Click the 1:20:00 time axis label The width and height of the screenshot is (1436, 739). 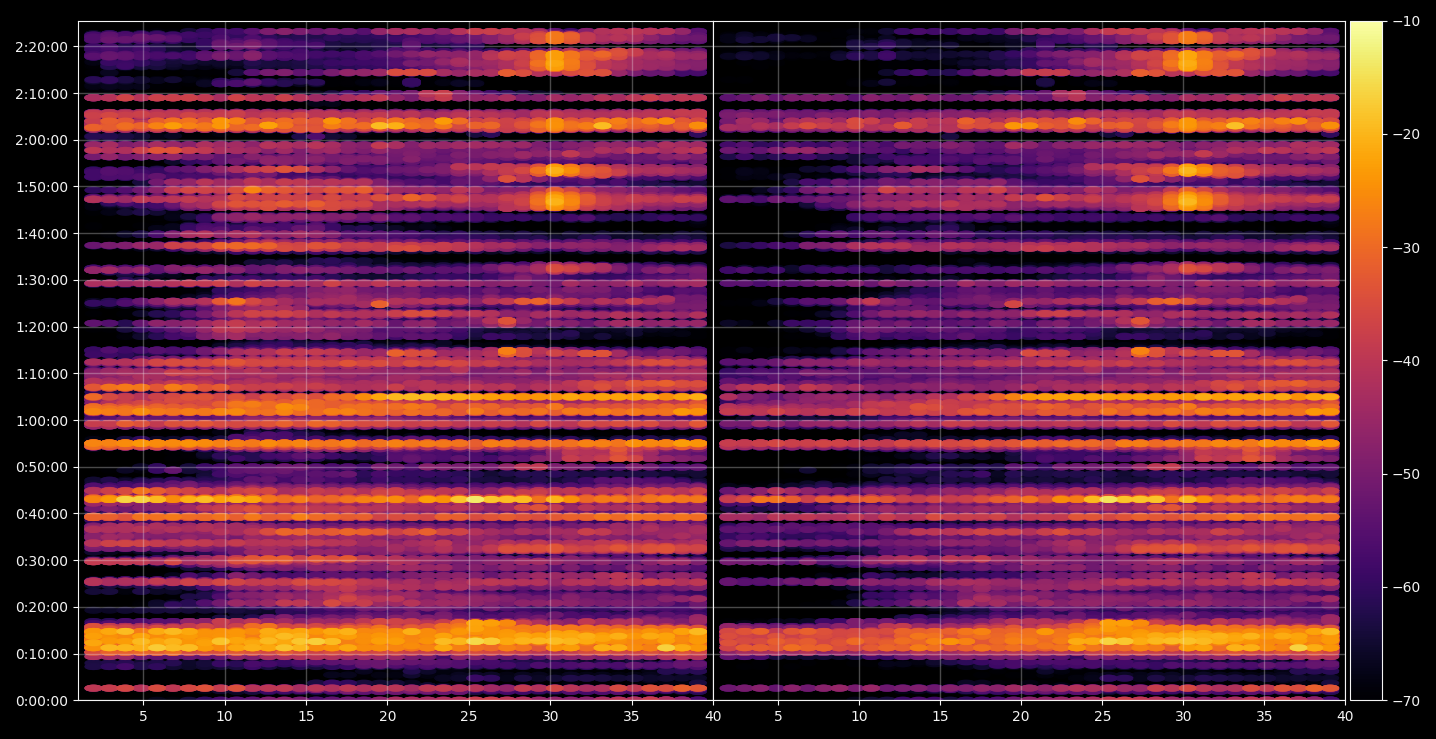pos(42,327)
